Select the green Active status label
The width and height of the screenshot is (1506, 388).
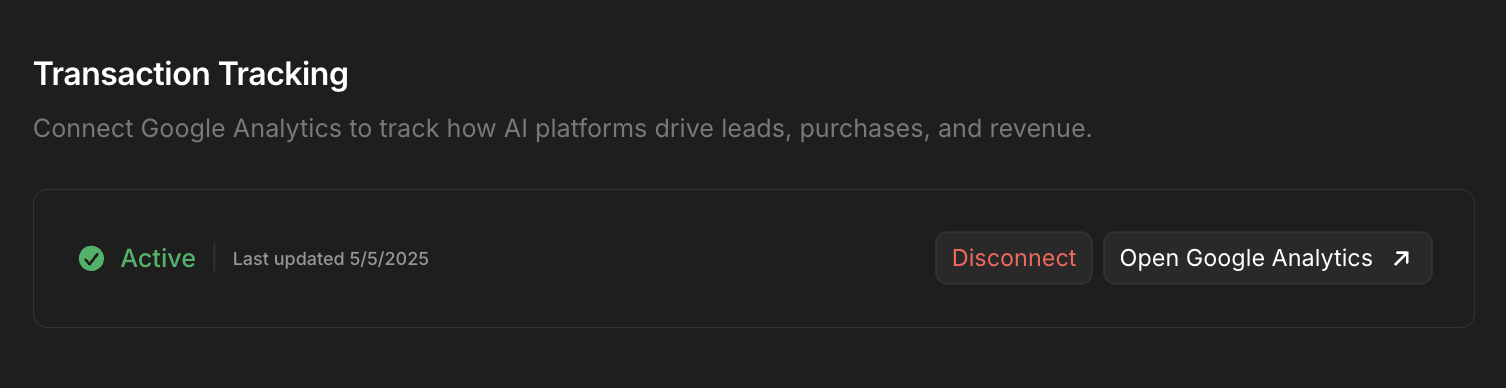(158, 258)
